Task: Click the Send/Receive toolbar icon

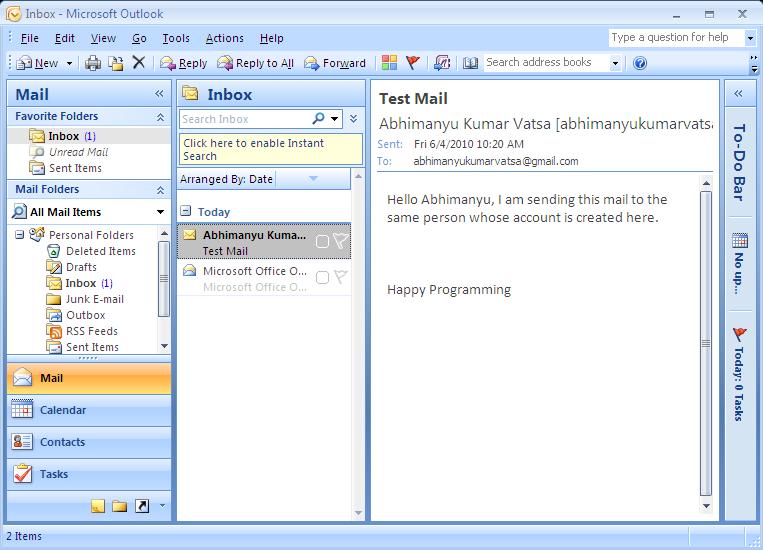Action: (x=442, y=63)
